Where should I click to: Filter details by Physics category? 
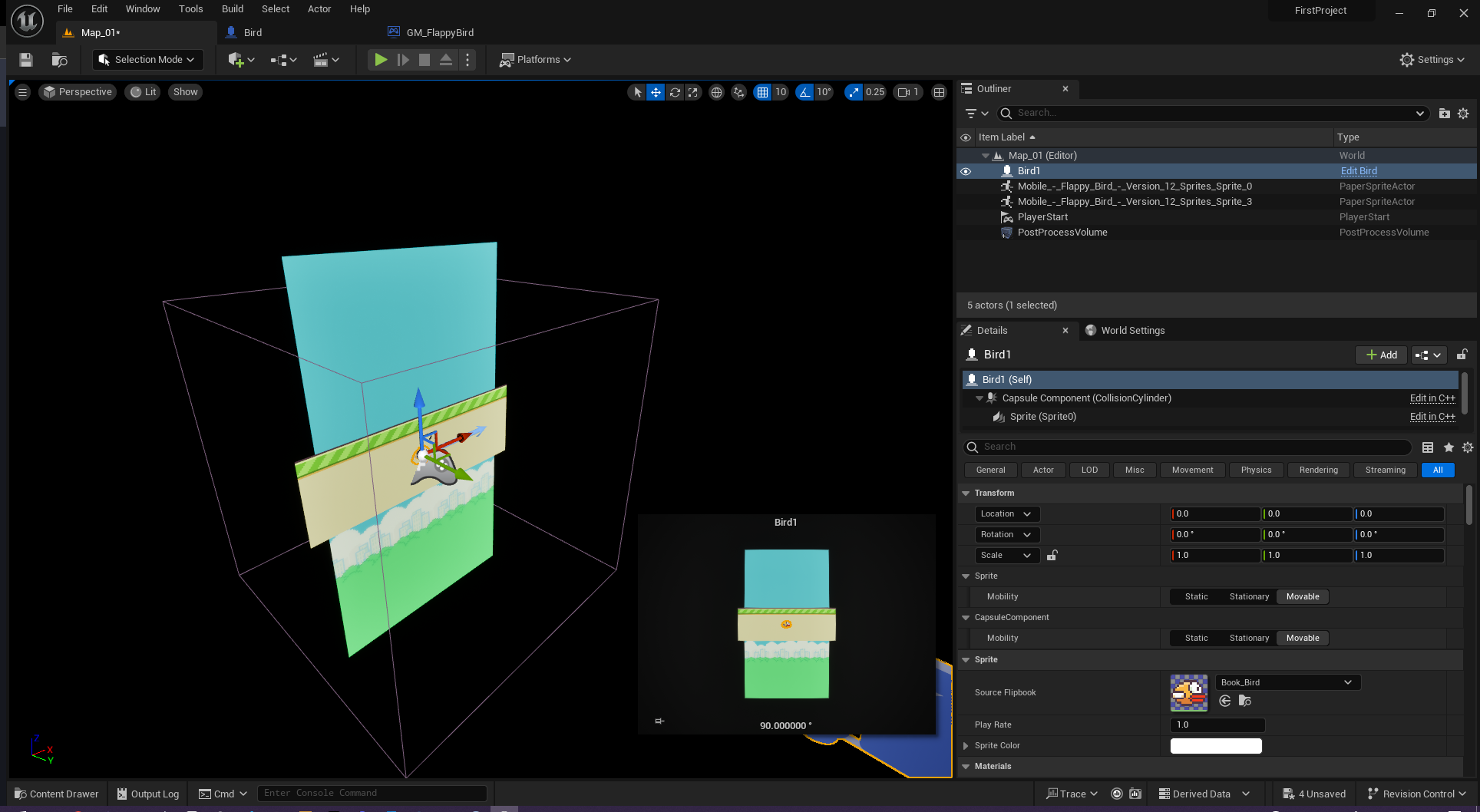(1256, 470)
